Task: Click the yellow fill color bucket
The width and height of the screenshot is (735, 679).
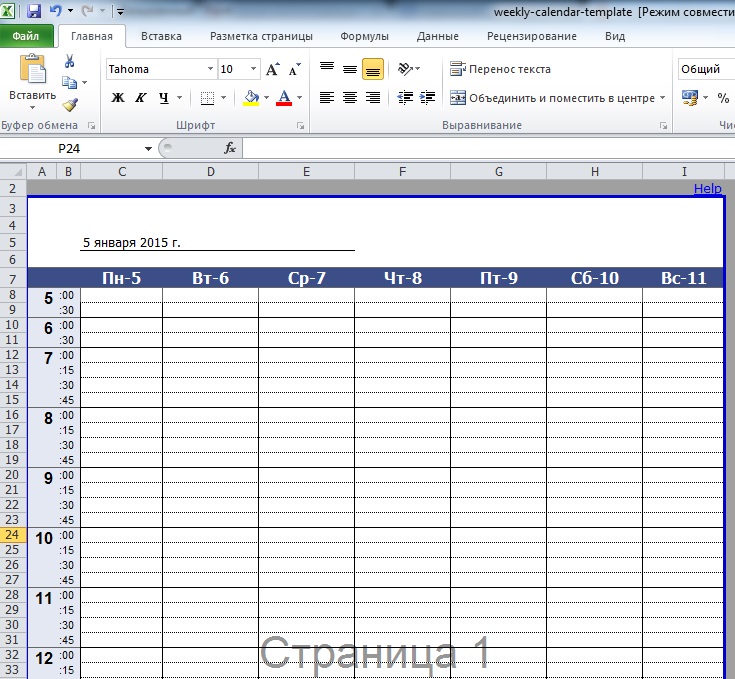Action: [251, 98]
